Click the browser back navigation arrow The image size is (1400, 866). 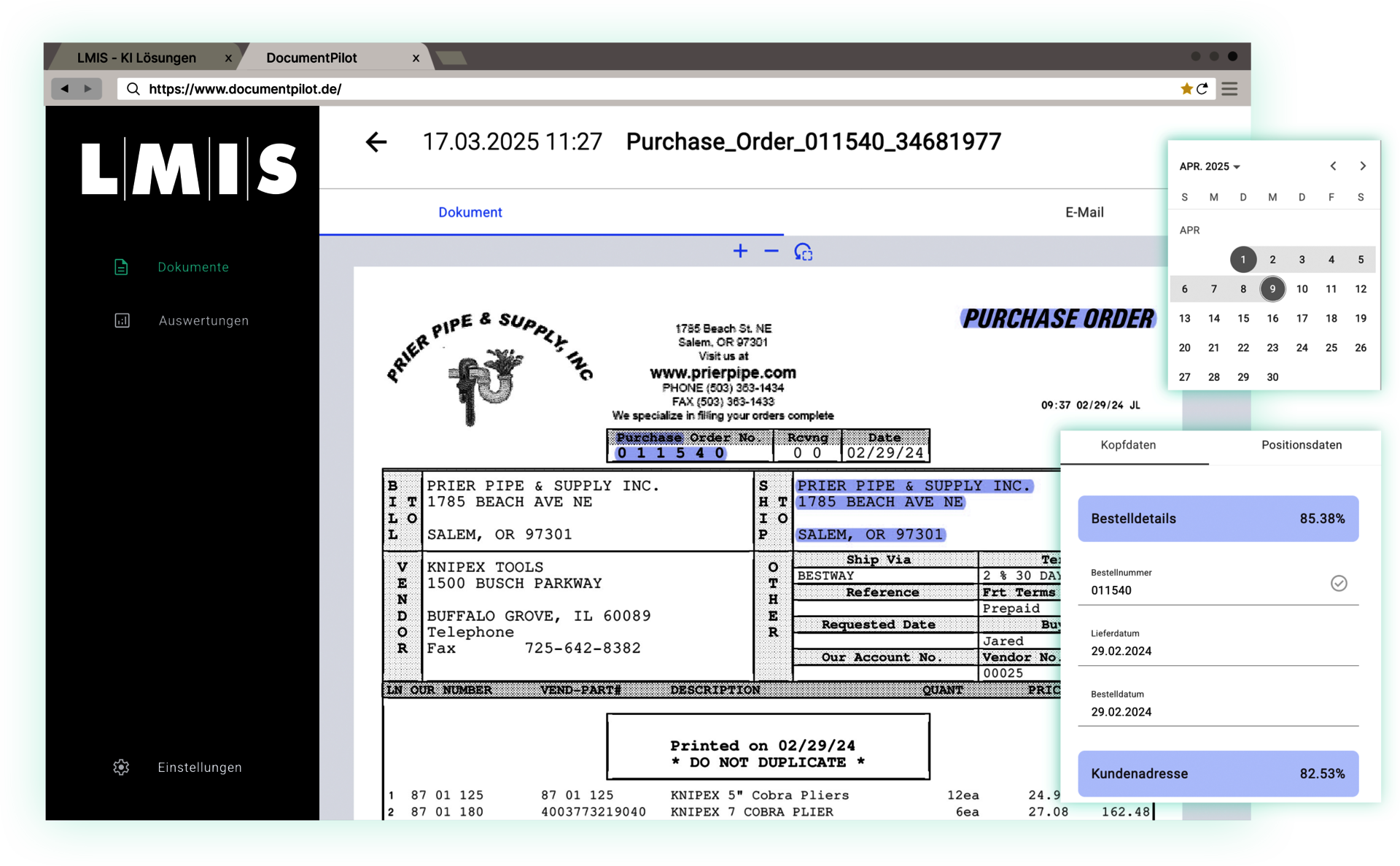pyautogui.click(x=65, y=88)
